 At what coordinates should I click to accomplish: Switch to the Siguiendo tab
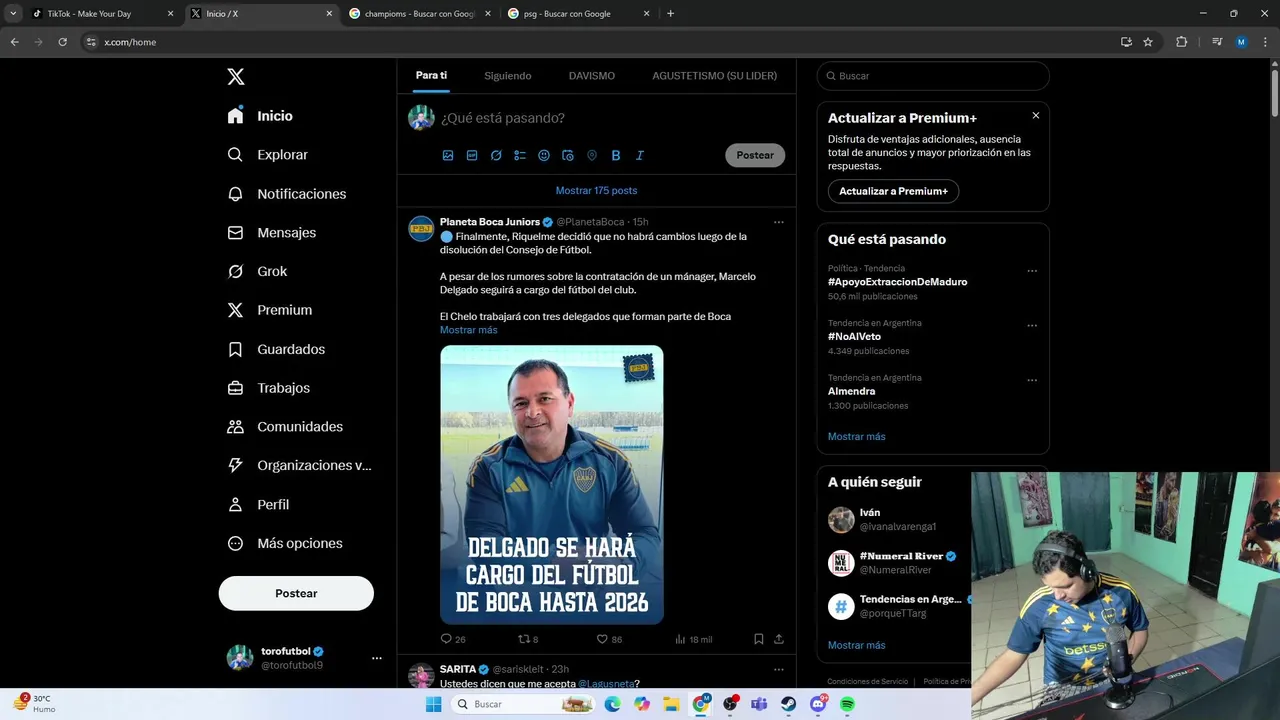(508, 76)
